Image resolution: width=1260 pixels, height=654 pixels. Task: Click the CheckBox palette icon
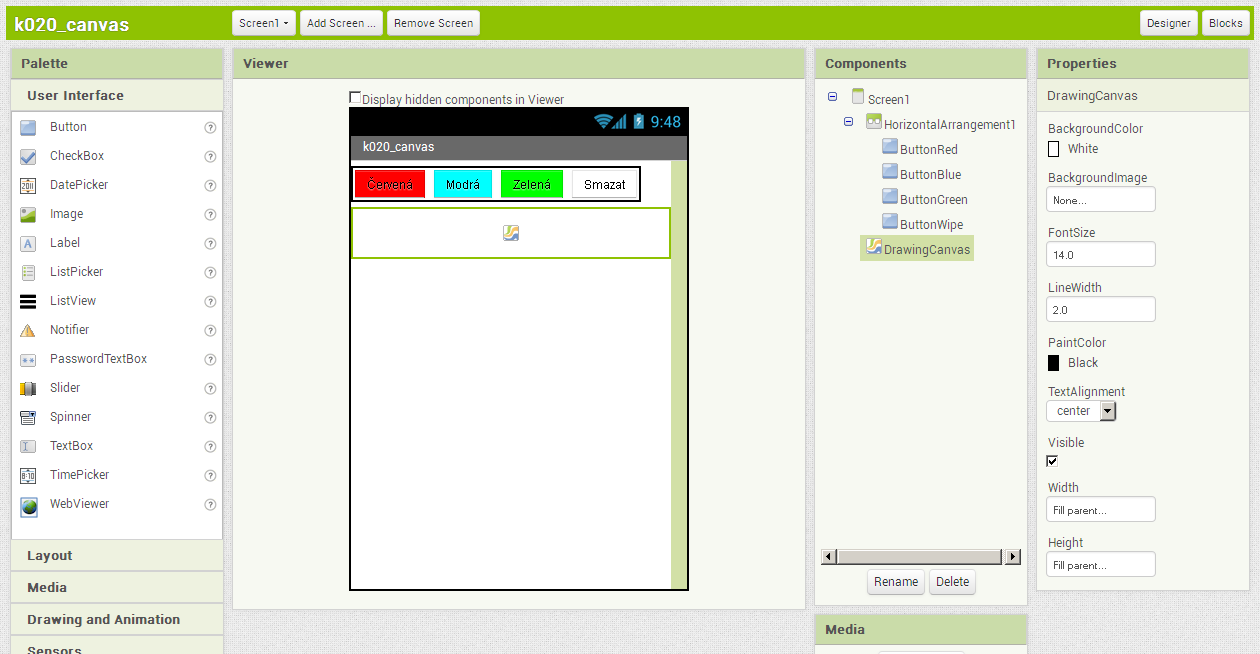point(28,157)
